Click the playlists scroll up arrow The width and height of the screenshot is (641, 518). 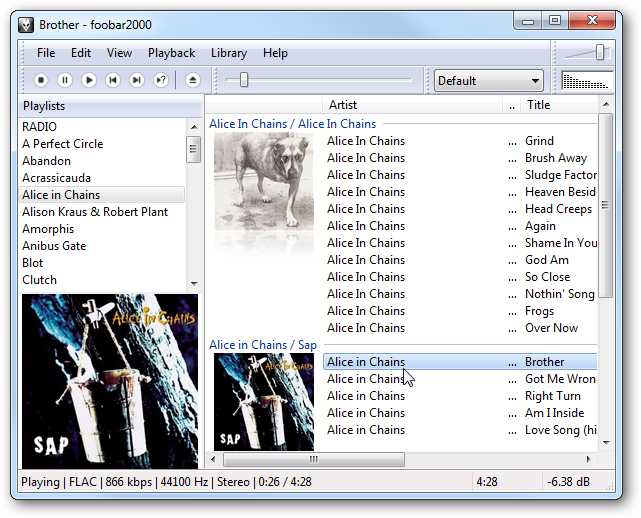[x=194, y=127]
